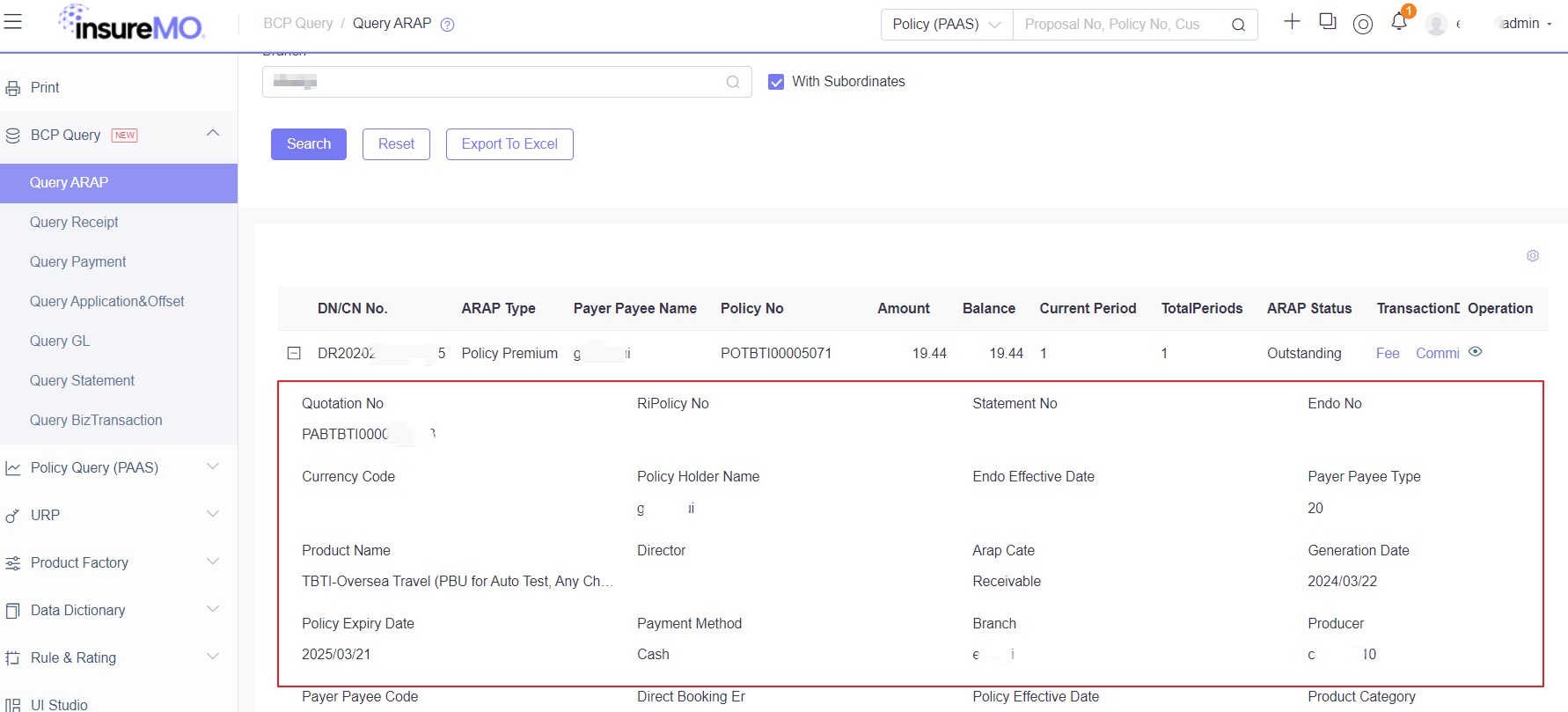Image resolution: width=1568 pixels, height=712 pixels.
Task: Click the Print printer icon in the sidebar
Action: click(12, 88)
